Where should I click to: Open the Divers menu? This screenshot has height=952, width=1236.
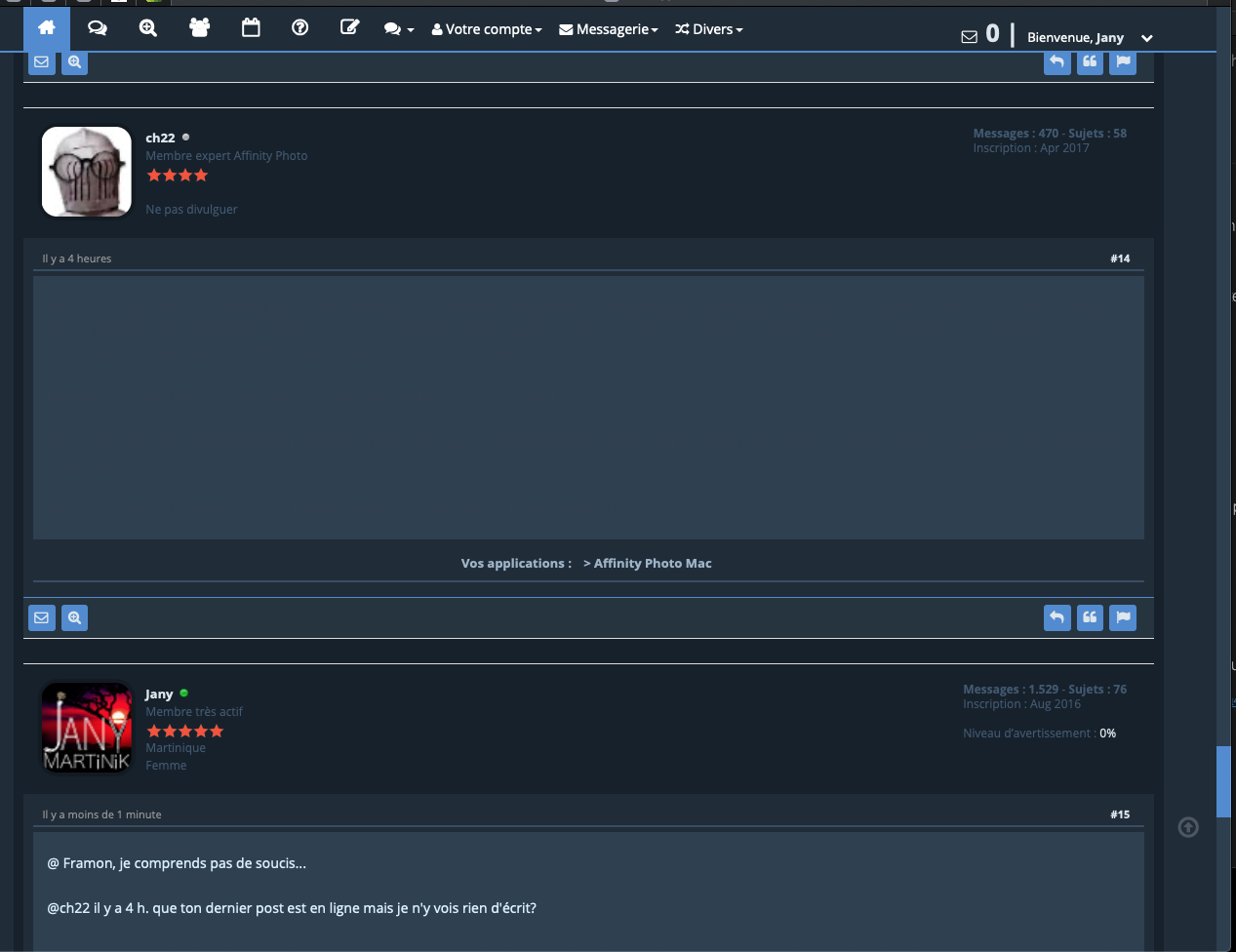709,29
